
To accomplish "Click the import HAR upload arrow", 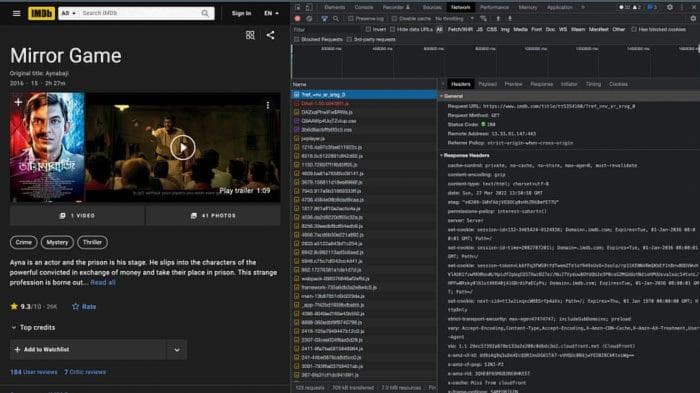I will (498, 19).
